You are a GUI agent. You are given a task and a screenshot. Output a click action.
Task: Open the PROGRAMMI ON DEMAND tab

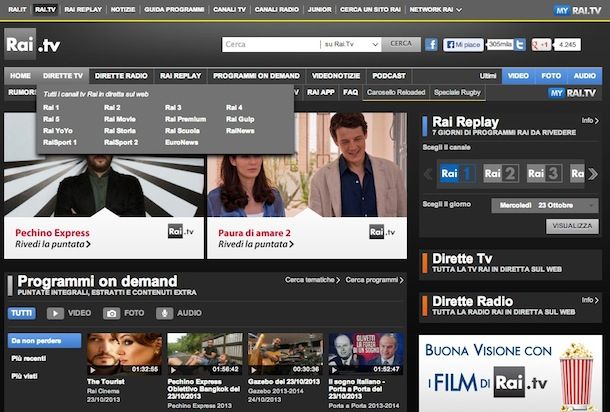click(256, 76)
